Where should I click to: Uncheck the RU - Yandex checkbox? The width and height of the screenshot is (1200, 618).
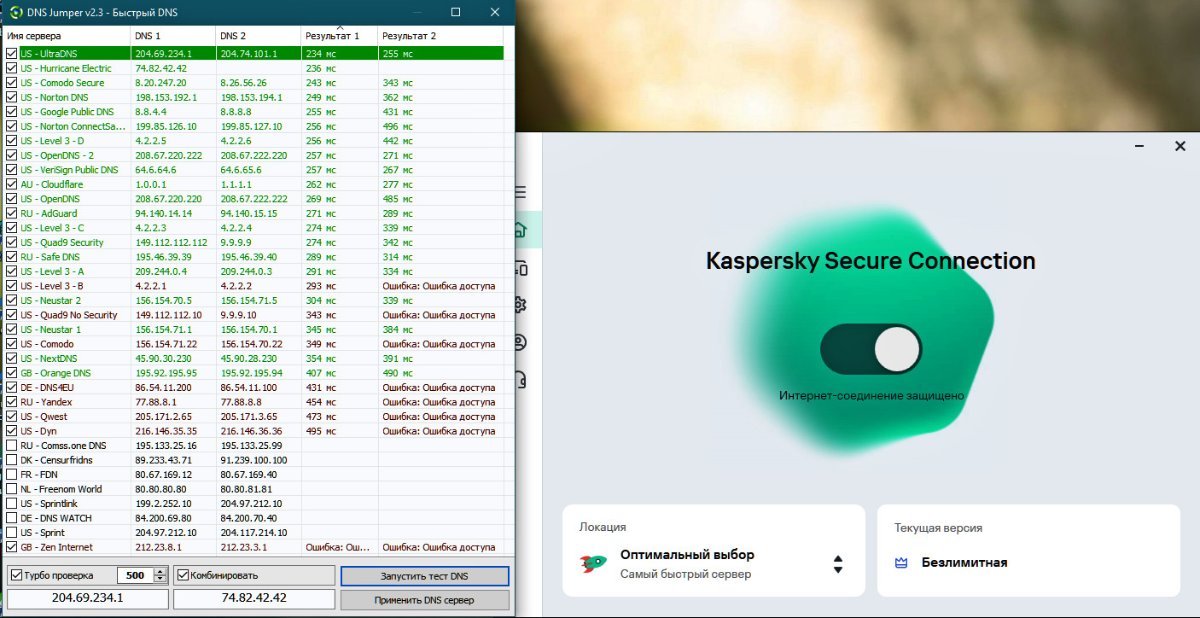[x=12, y=402]
